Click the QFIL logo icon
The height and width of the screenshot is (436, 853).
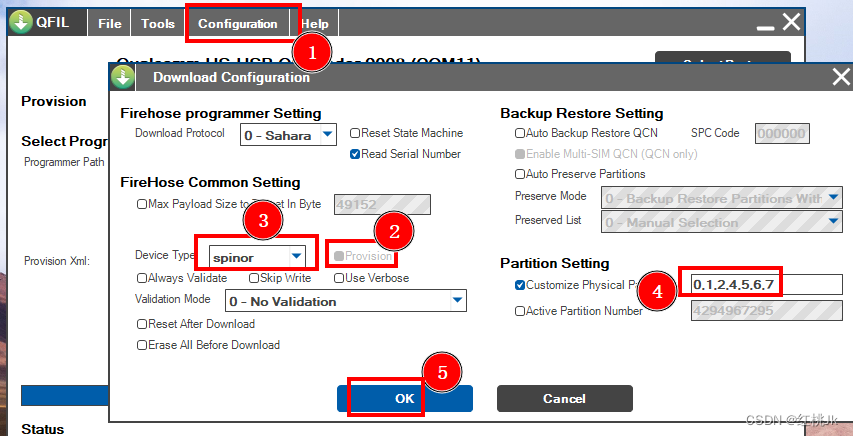(x=21, y=23)
